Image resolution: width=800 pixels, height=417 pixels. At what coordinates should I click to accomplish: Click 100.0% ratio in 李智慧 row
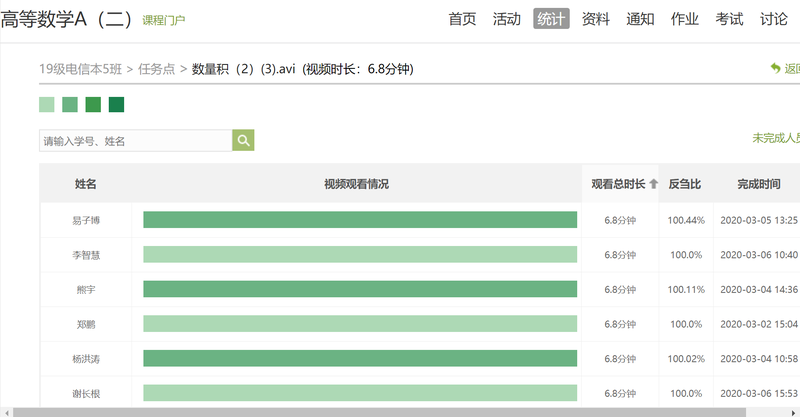coord(686,255)
